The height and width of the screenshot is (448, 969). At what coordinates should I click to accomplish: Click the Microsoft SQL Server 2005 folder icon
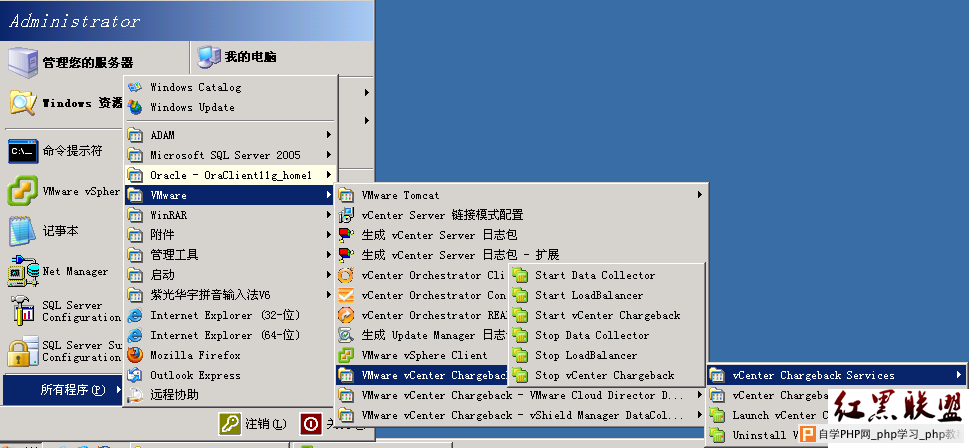[x=135, y=155]
